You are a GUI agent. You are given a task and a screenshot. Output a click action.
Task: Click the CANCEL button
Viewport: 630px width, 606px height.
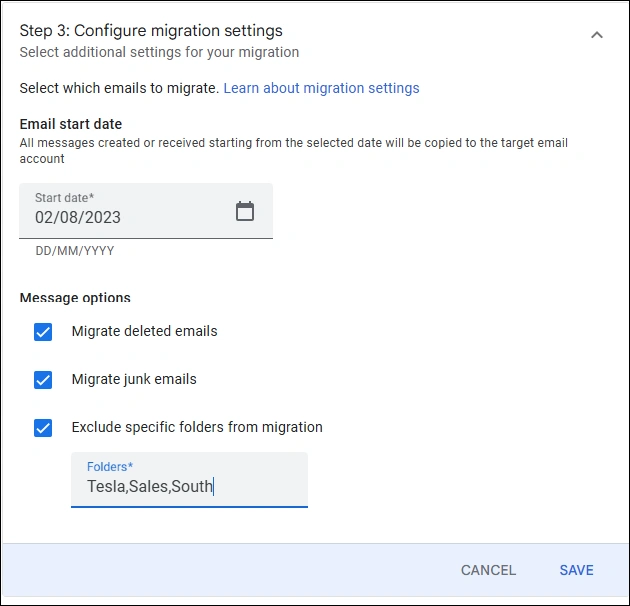[488, 570]
